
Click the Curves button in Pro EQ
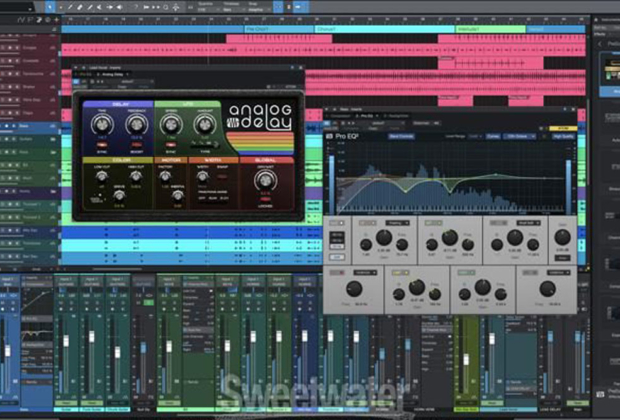click(492, 136)
